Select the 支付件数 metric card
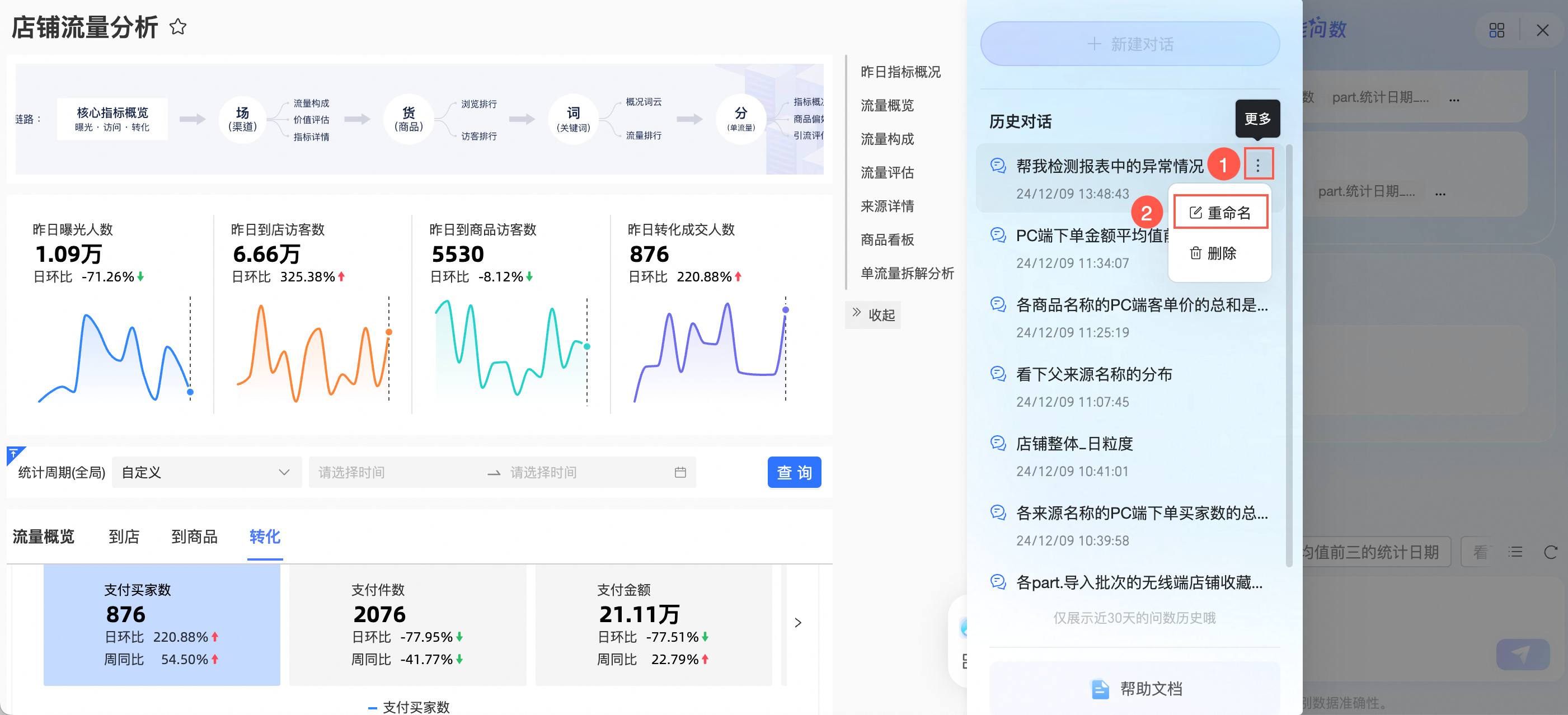 pyautogui.click(x=407, y=624)
